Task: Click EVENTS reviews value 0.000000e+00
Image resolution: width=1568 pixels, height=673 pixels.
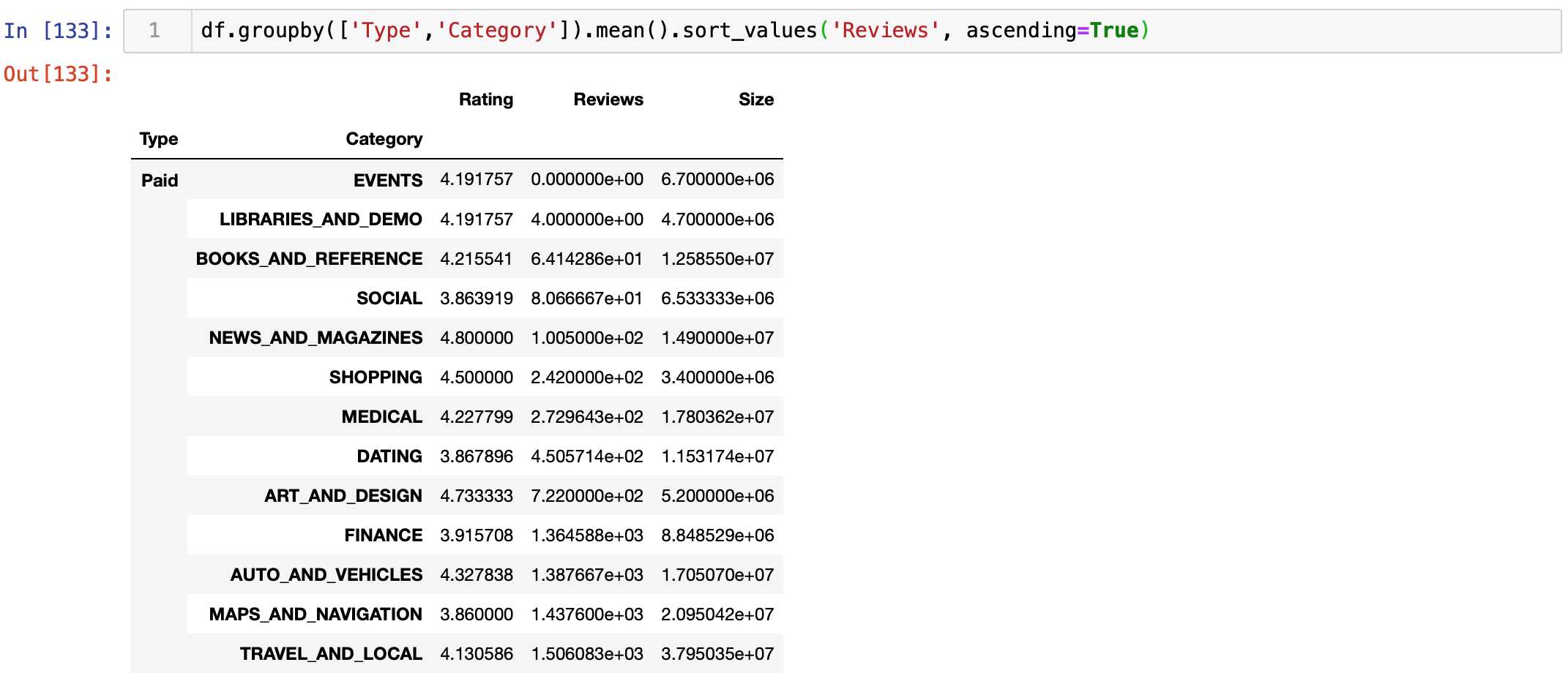Action: point(587,180)
